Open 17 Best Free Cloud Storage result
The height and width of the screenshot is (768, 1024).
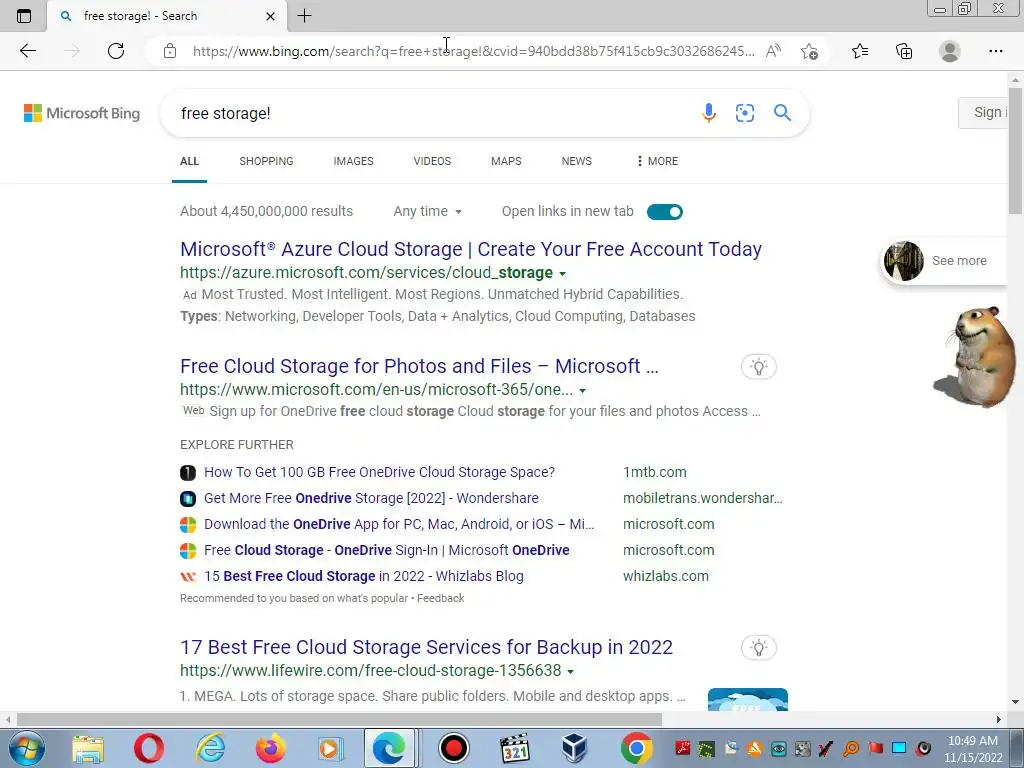click(x=426, y=647)
